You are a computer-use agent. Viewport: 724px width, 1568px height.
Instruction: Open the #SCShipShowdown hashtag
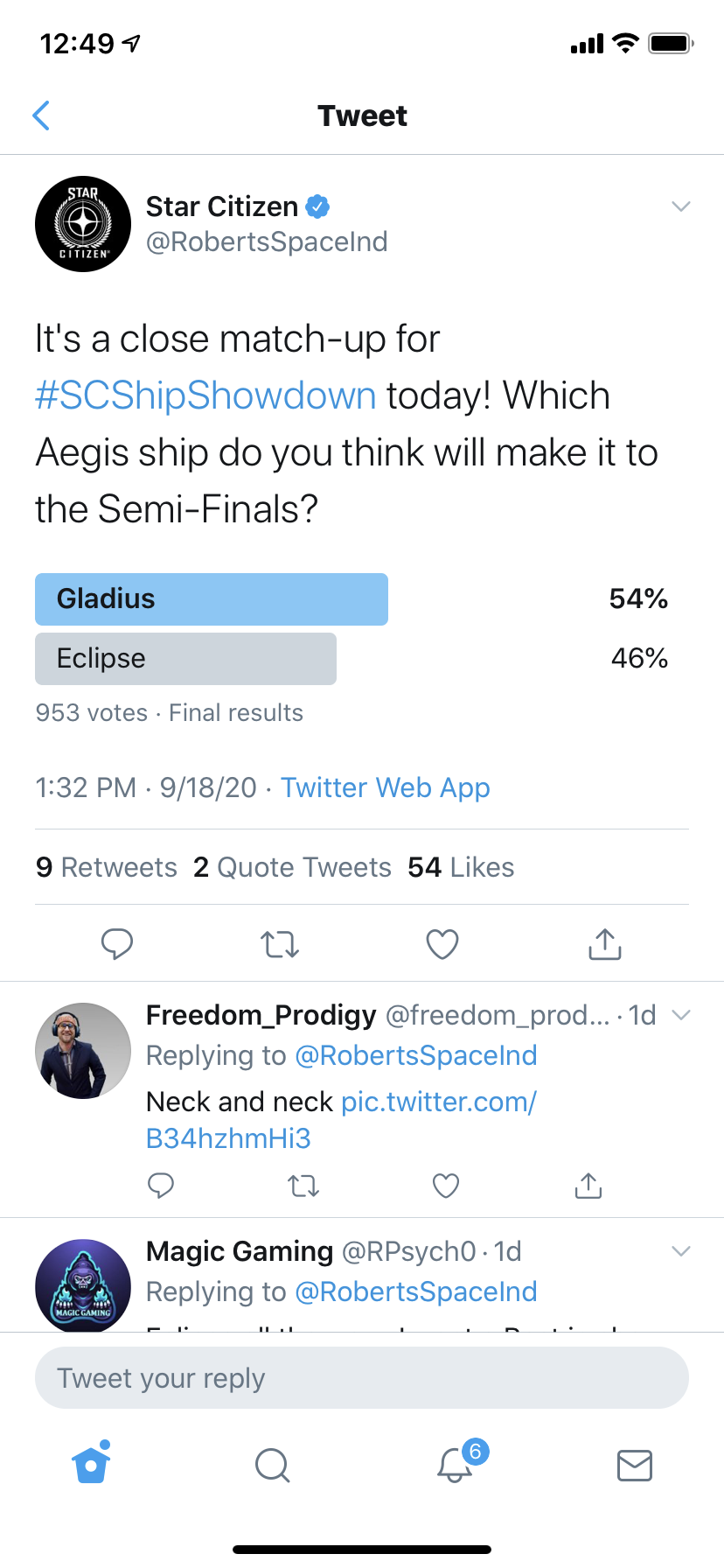click(x=205, y=395)
